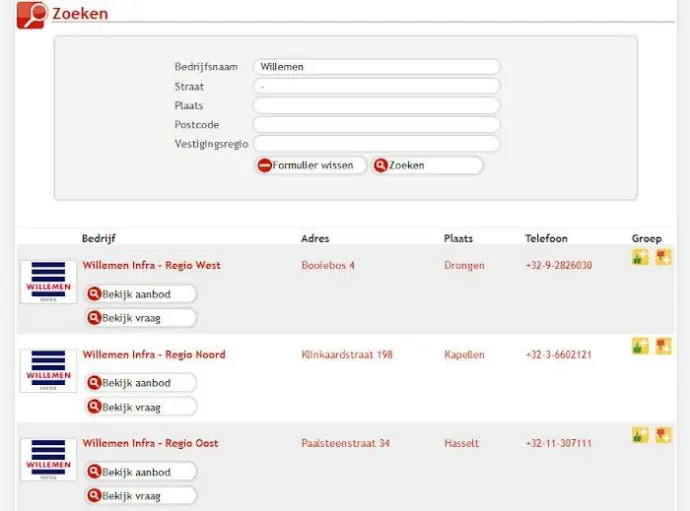Viewport: 690px width, 511px height.
Task: Open Bekijk vraag for Regio West
Action: pyautogui.click(x=141, y=318)
